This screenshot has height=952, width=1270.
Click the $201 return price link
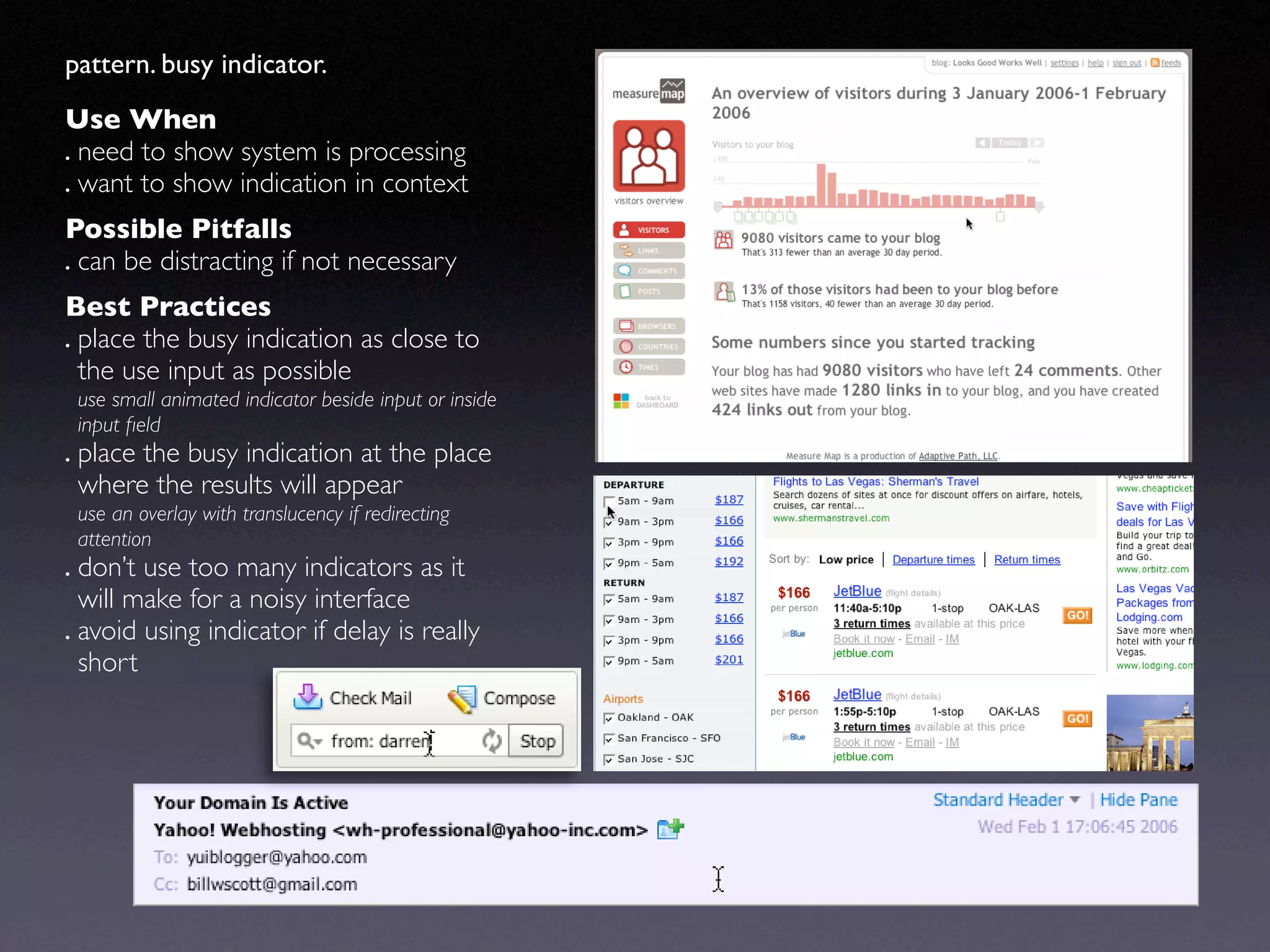click(729, 659)
